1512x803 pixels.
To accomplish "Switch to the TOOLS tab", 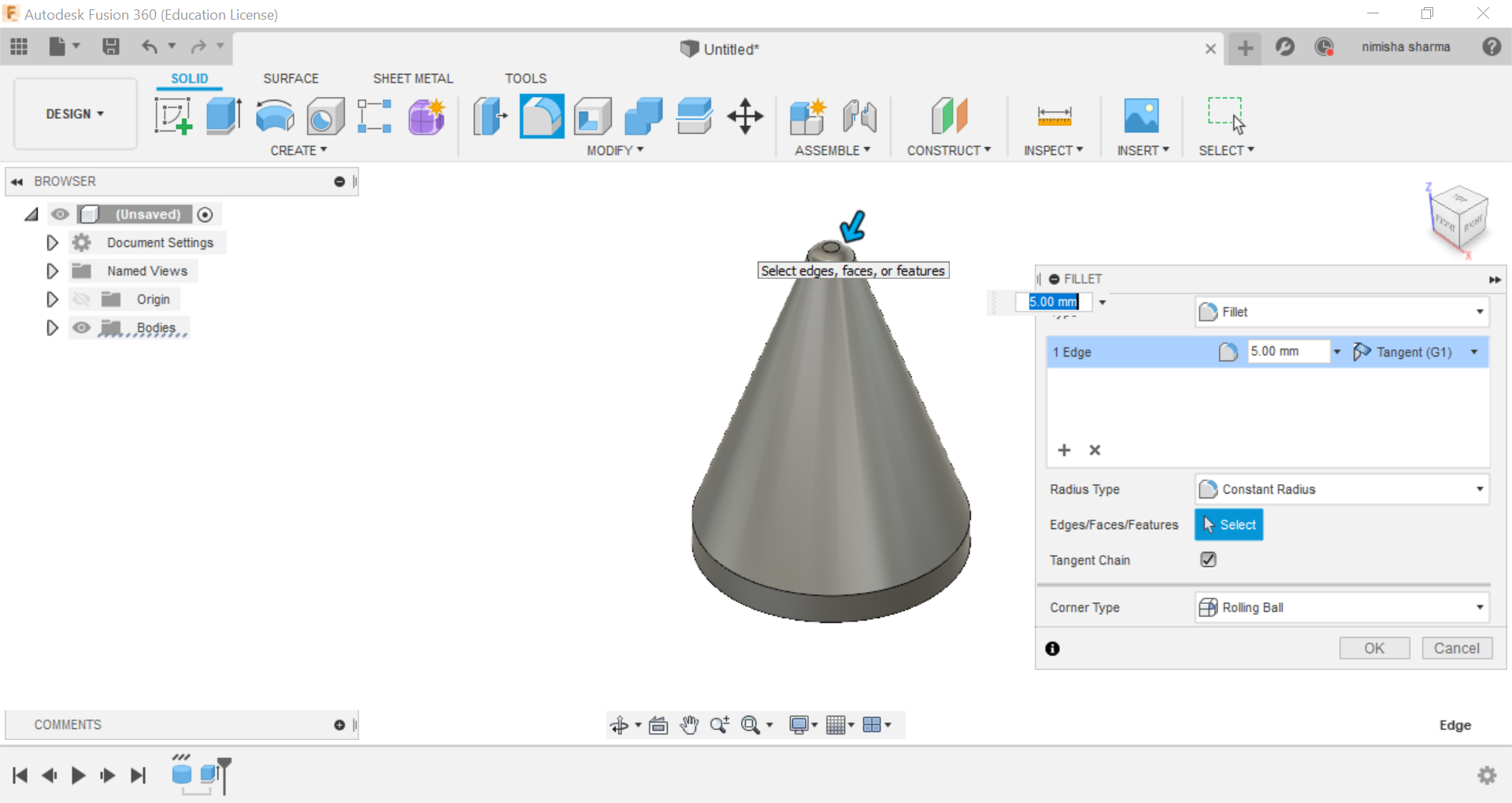I will [526, 79].
